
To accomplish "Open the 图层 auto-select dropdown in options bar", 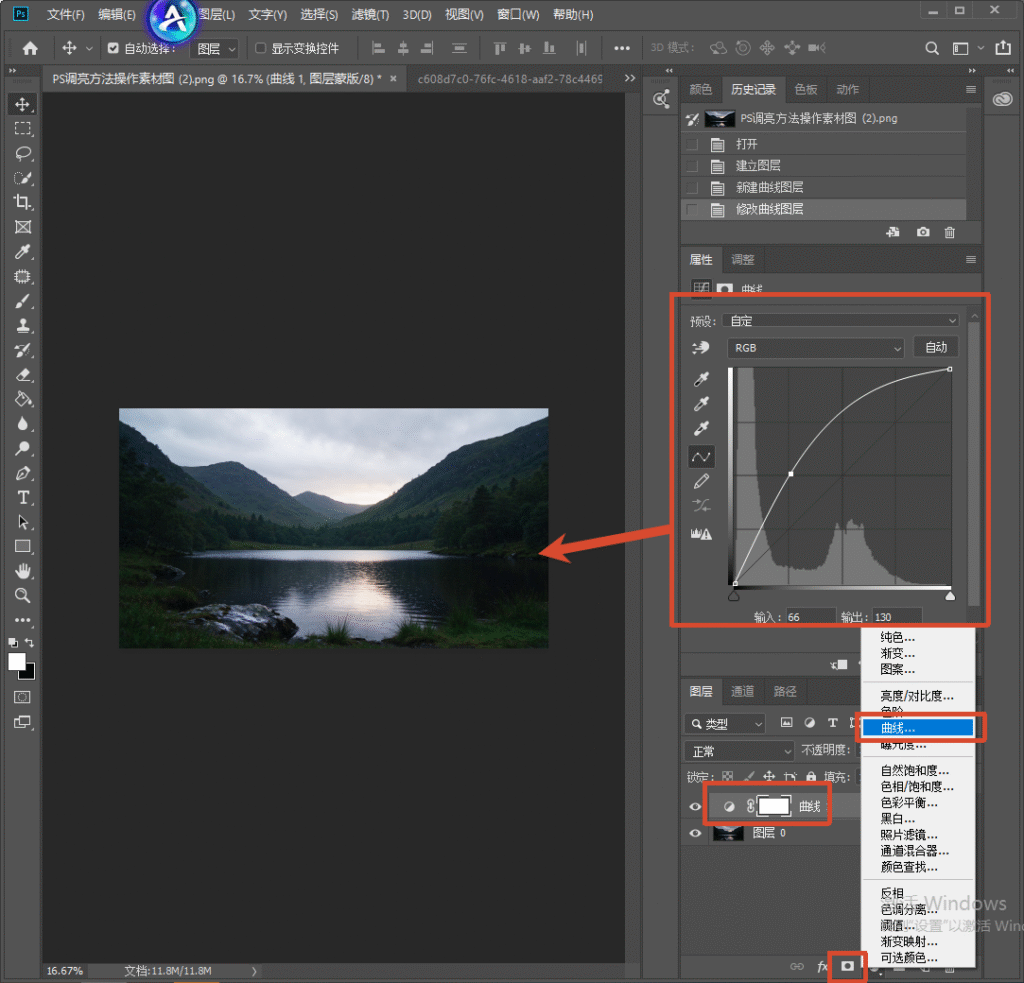I will click(x=214, y=49).
